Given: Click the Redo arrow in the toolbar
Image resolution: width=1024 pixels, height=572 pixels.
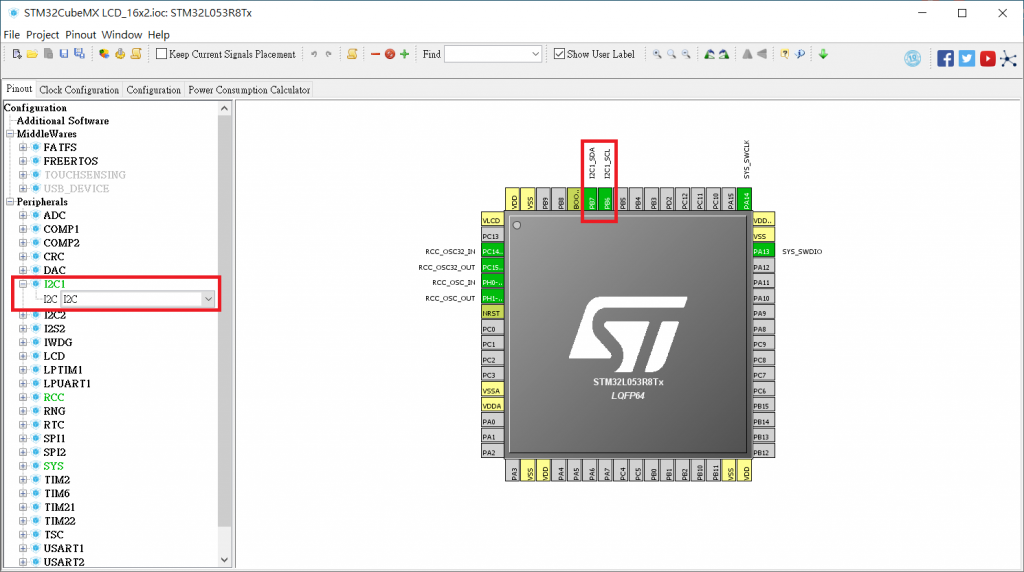Looking at the screenshot, I should pos(328,54).
